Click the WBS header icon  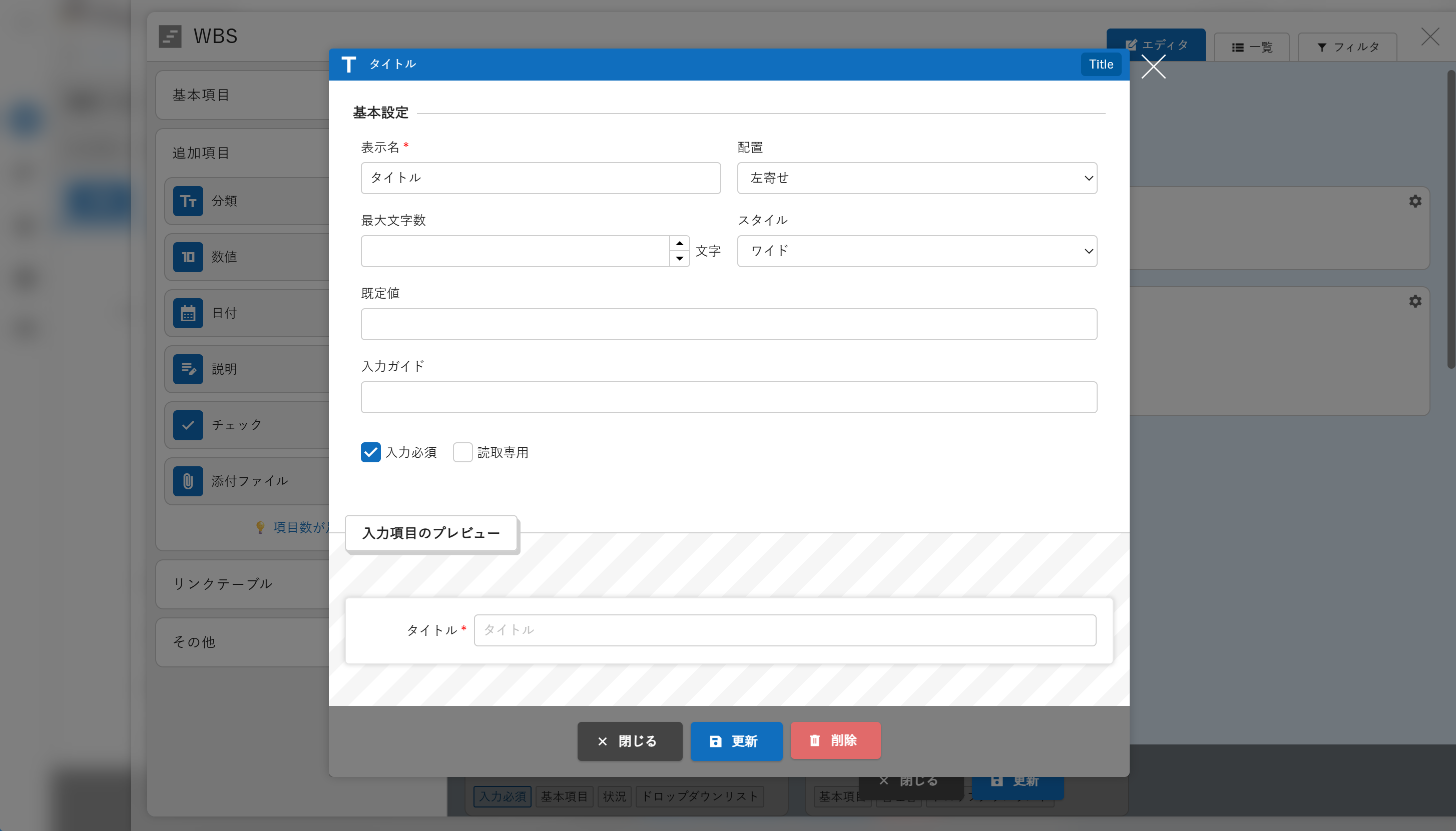click(x=170, y=37)
